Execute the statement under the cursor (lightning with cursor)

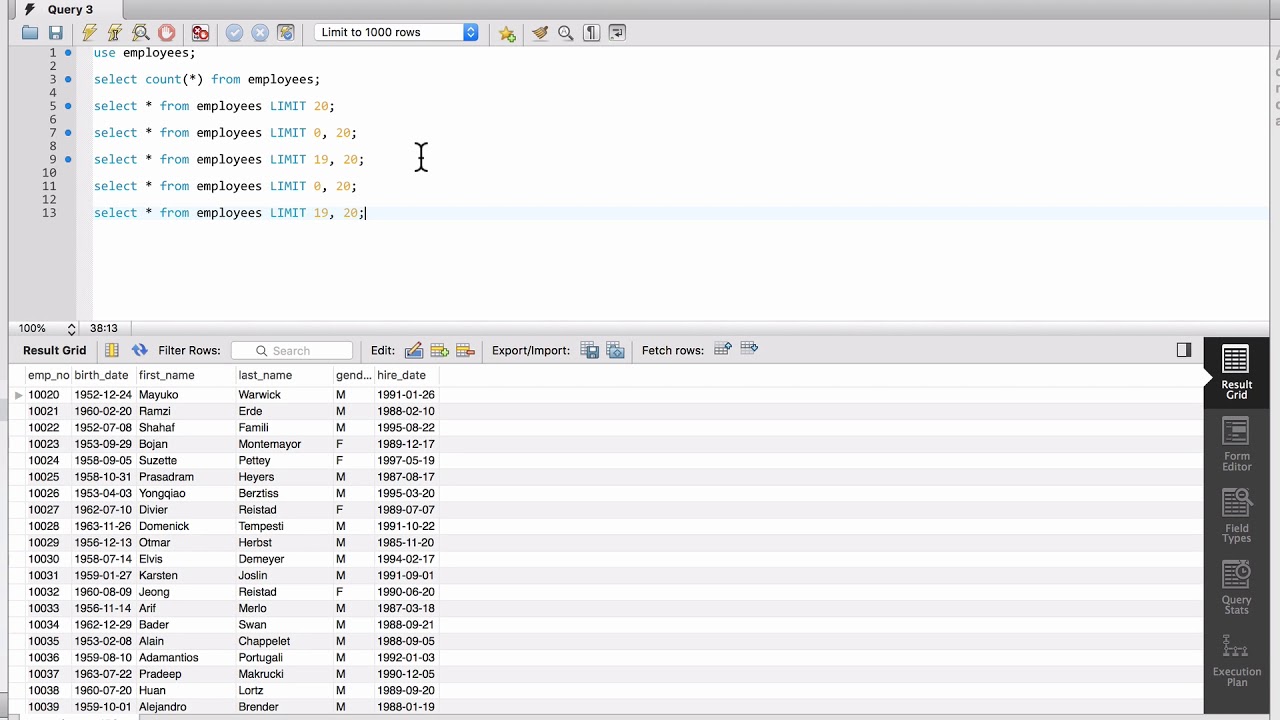[x=115, y=33]
